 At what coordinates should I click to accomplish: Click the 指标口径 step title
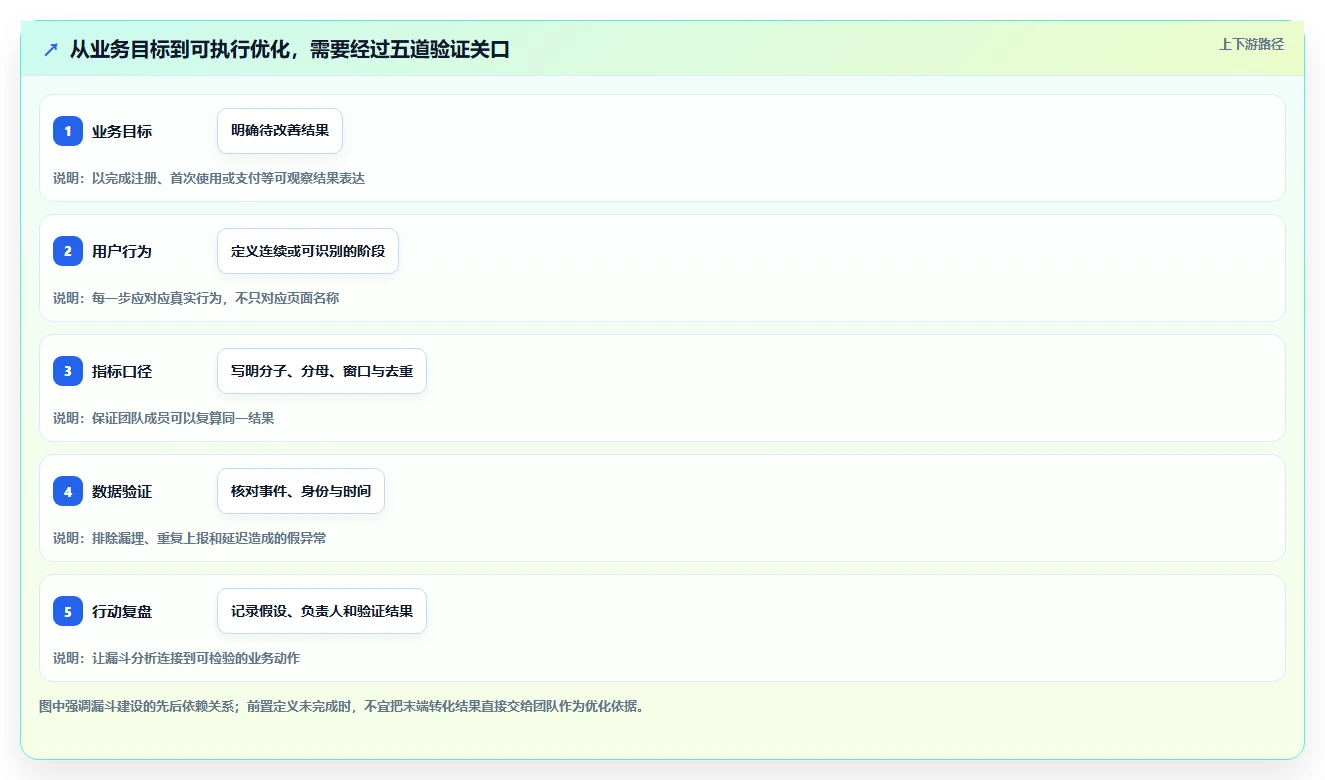(122, 371)
